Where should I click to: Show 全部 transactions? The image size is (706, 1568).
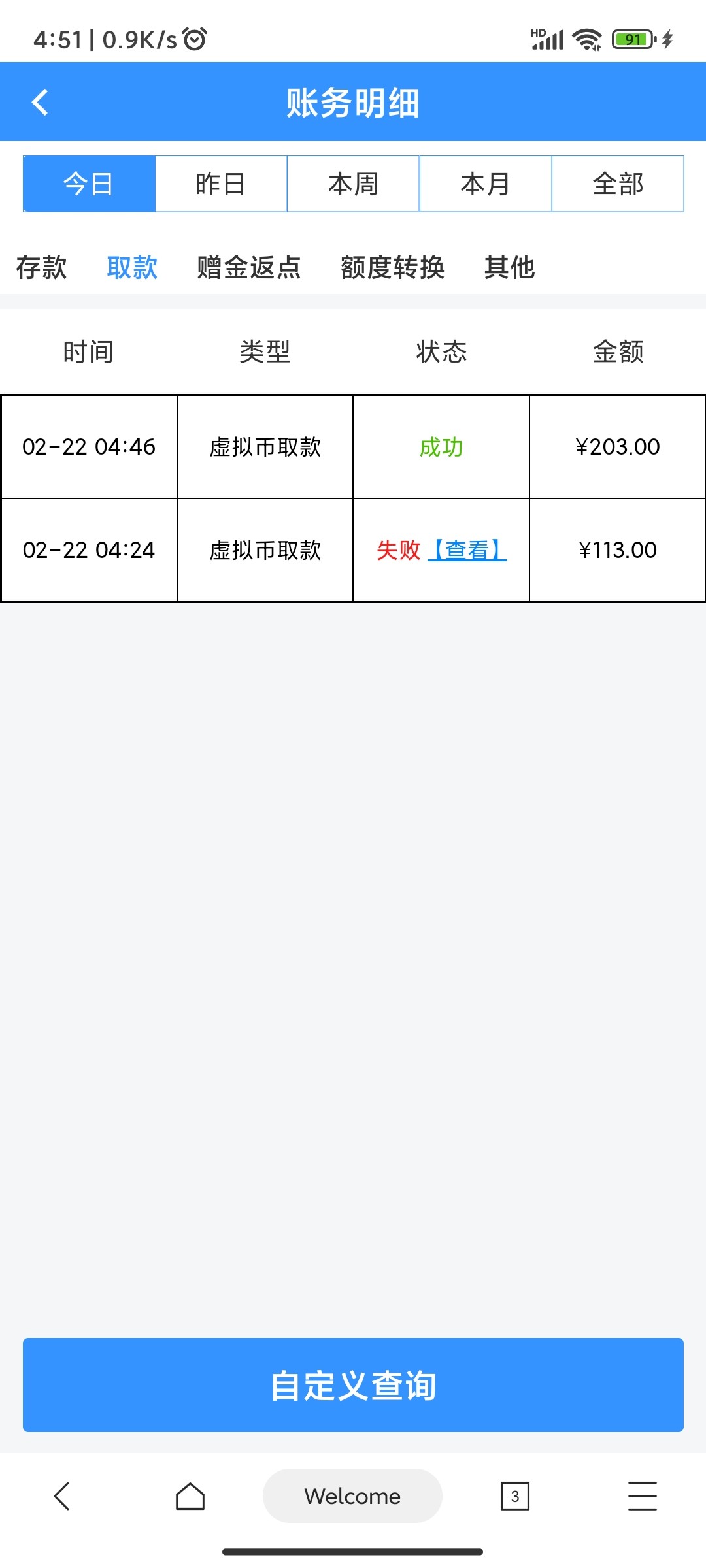coord(618,184)
